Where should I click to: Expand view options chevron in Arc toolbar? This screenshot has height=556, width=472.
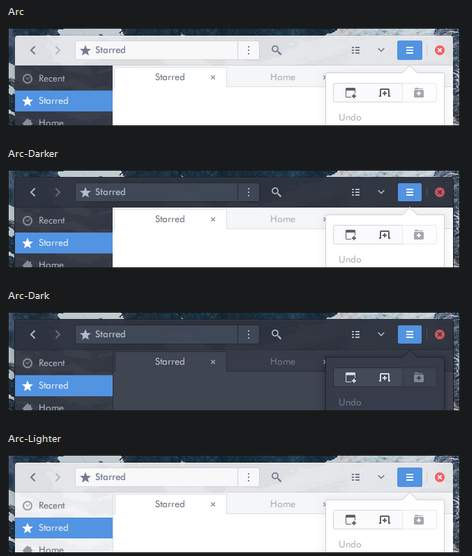click(381, 50)
